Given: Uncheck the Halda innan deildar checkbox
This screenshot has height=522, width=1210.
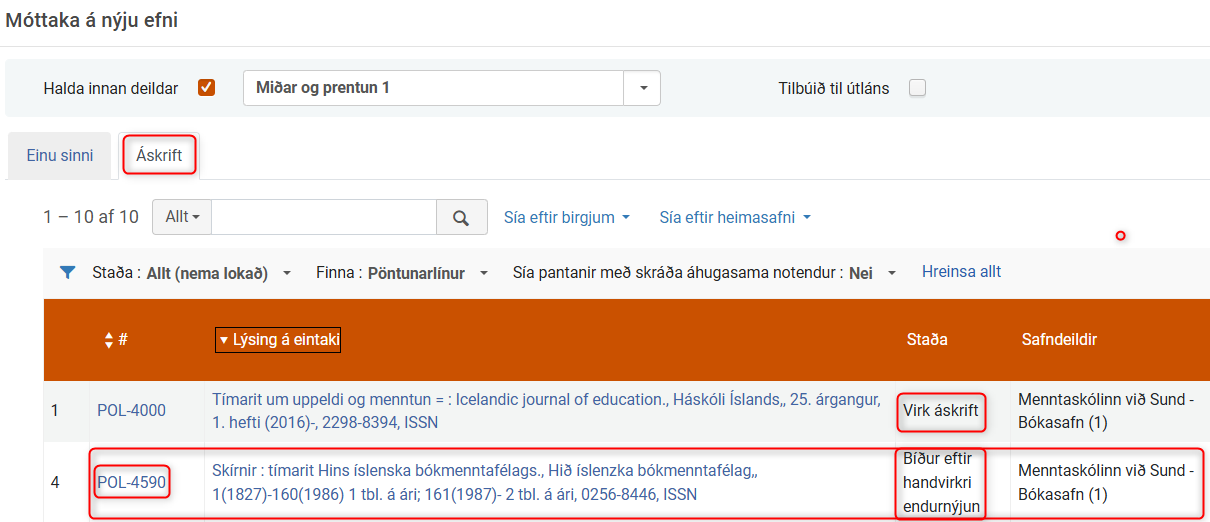Looking at the screenshot, I should tap(207, 88).
